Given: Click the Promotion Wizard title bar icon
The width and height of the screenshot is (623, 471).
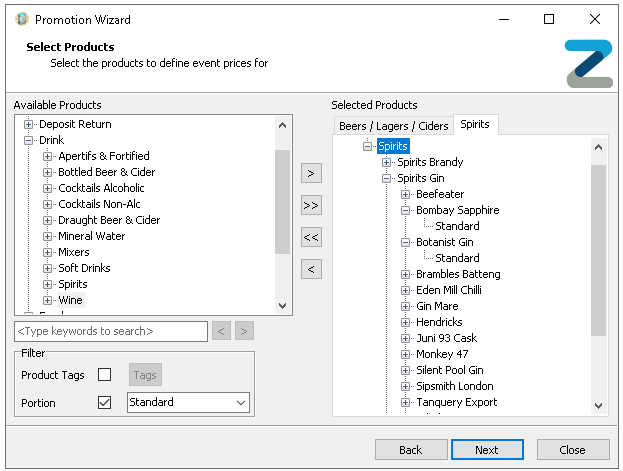Looking at the screenshot, I should coord(22,19).
